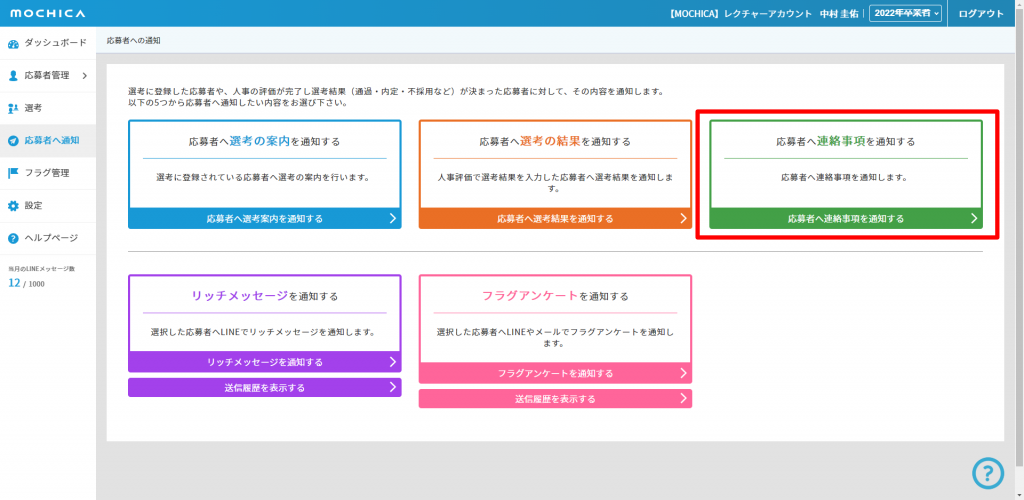Click the applicant management person icon

point(13,75)
